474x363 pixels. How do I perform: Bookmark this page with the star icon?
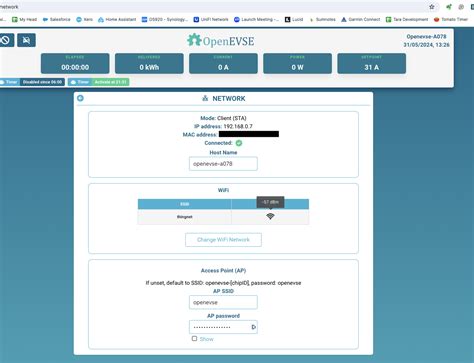click(x=432, y=7)
